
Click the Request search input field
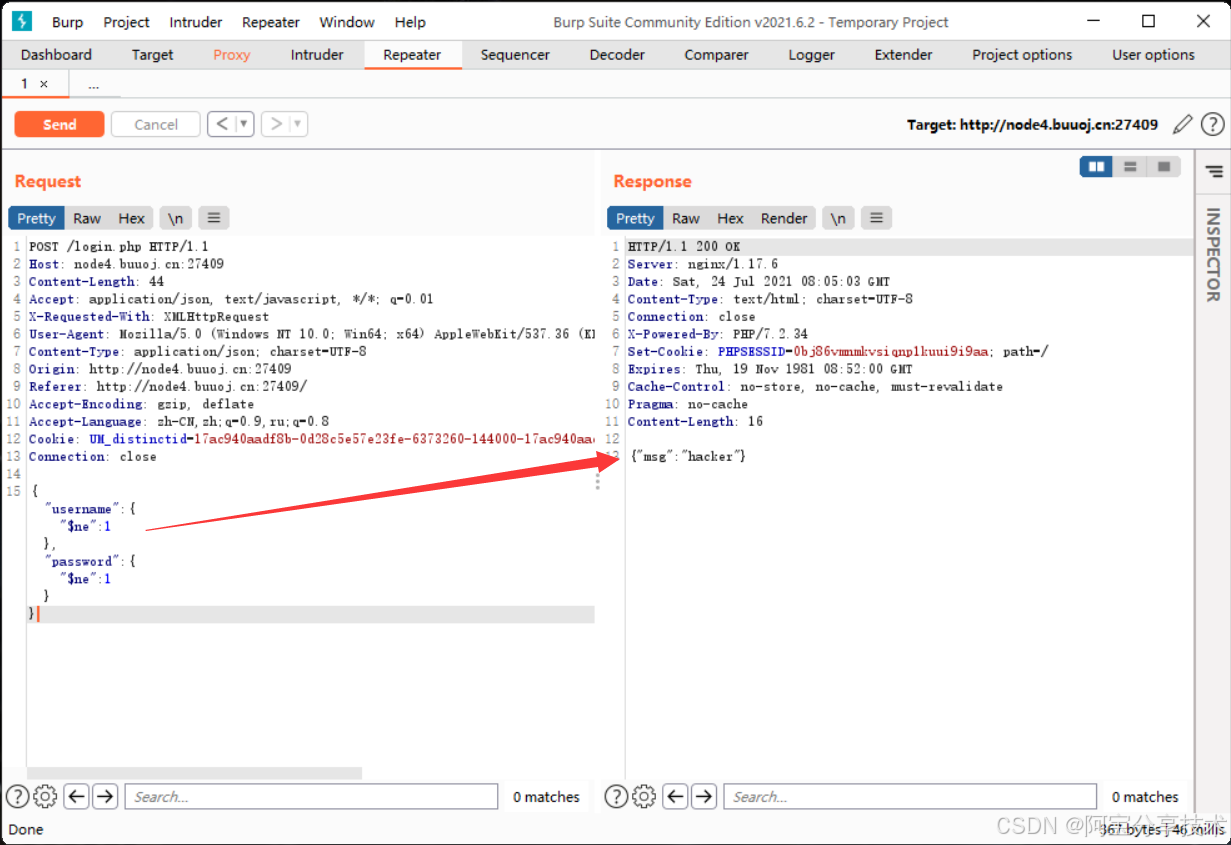[x=311, y=796]
